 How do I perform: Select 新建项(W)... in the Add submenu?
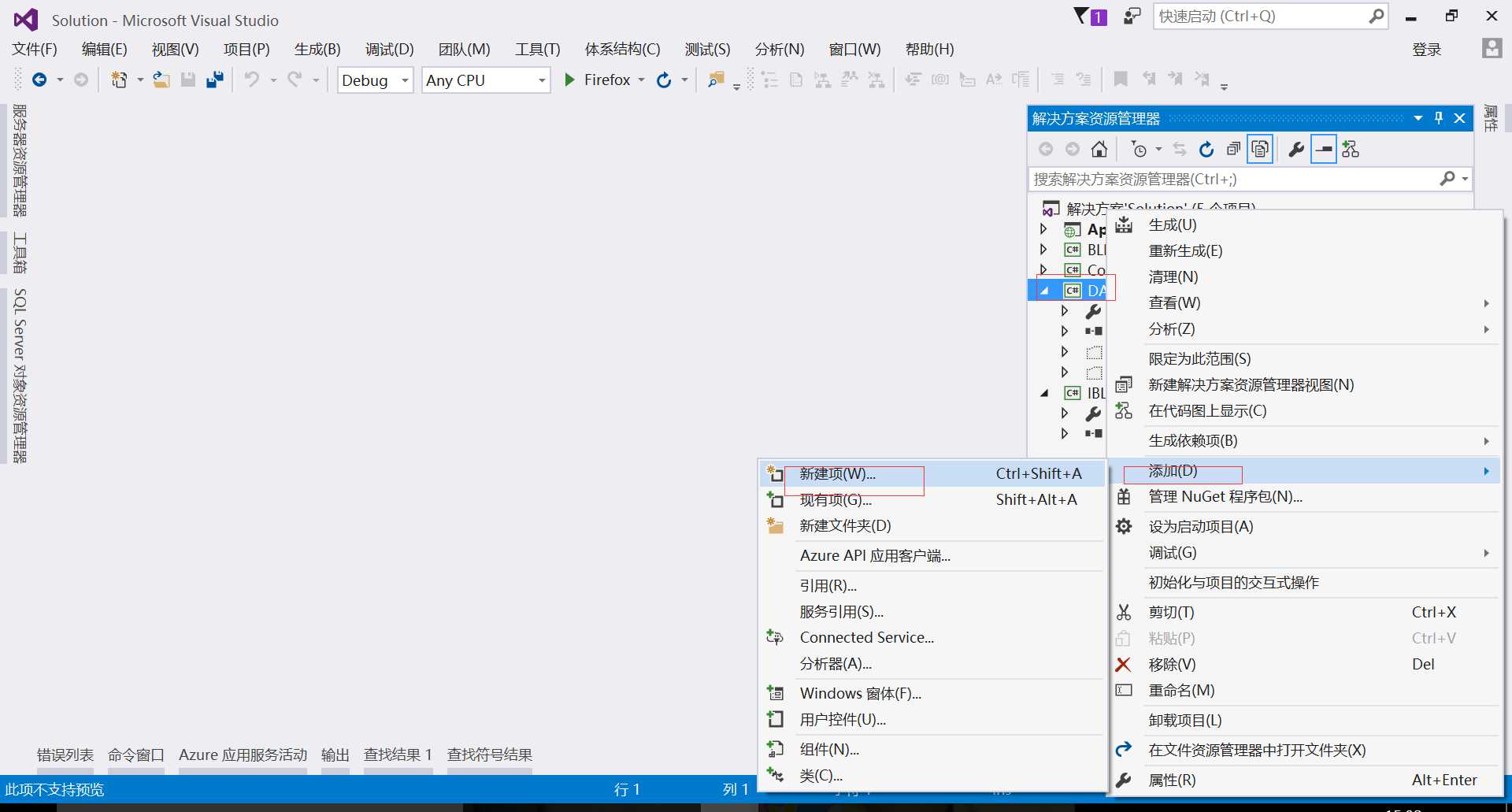[933, 473]
